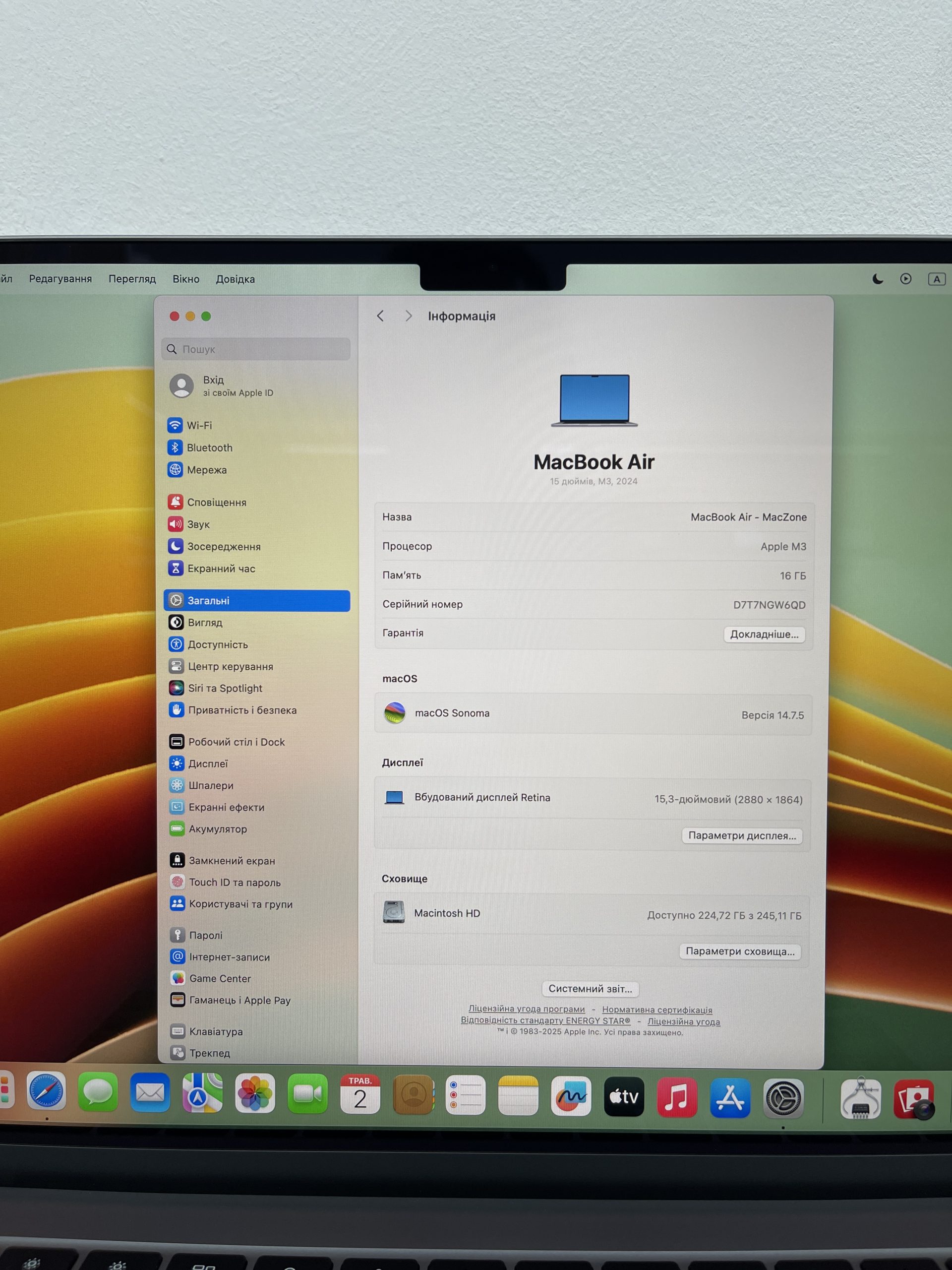Open Ліцензійна угода програми link

(x=527, y=1009)
